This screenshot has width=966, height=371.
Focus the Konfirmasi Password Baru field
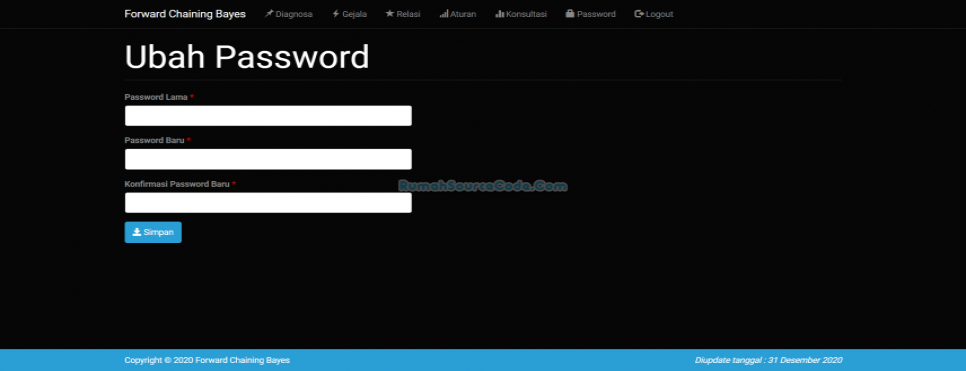[x=268, y=203]
